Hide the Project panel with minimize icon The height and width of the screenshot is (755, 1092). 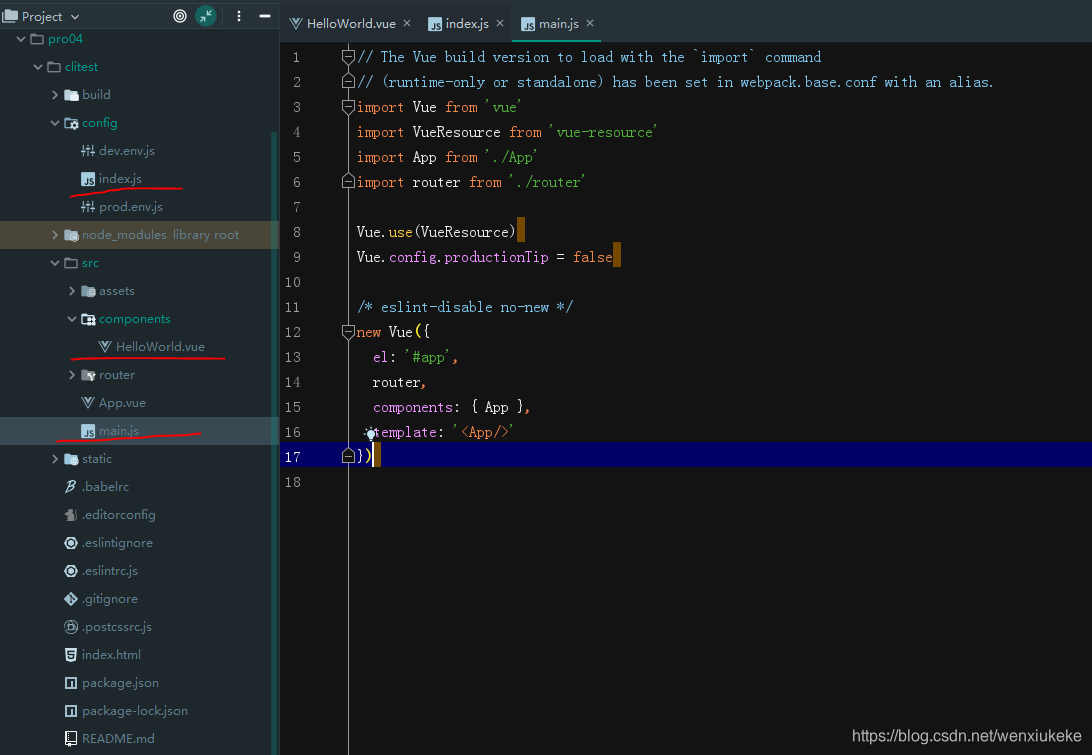pyautogui.click(x=265, y=16)
